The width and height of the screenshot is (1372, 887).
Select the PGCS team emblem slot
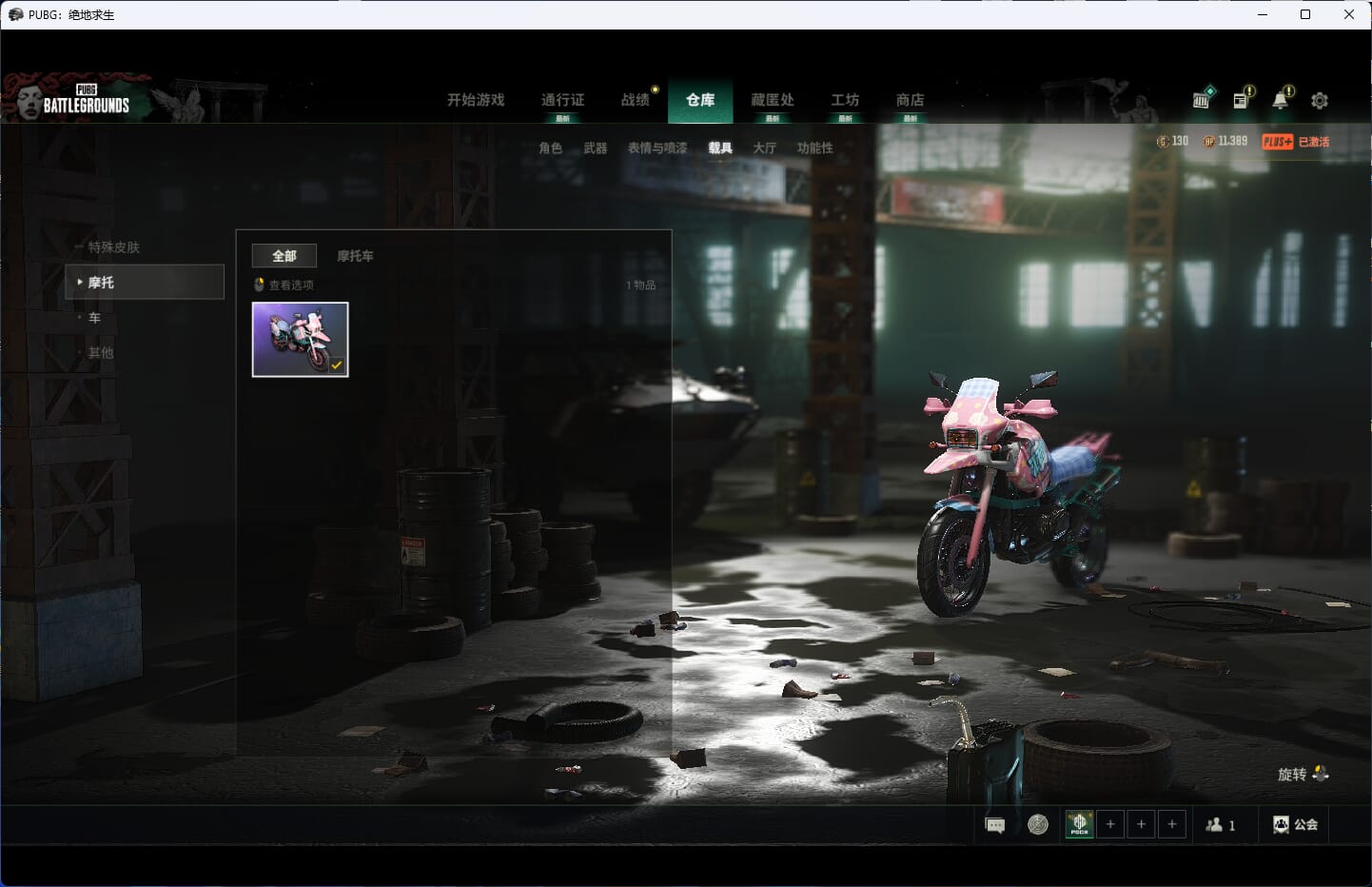(1079, 824)
